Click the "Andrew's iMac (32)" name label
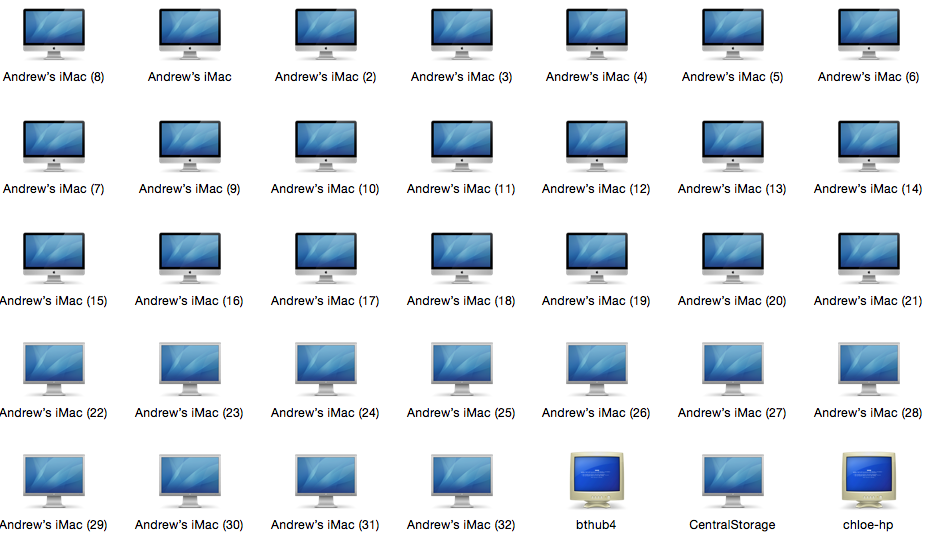The height and width of the screenshot is (540, 927). pos(461,525)
